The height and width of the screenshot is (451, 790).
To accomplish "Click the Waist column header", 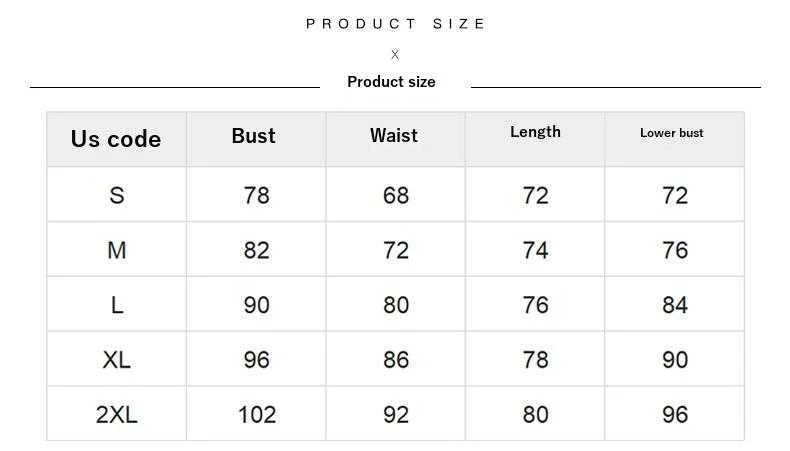I will (x=394, y=136).
